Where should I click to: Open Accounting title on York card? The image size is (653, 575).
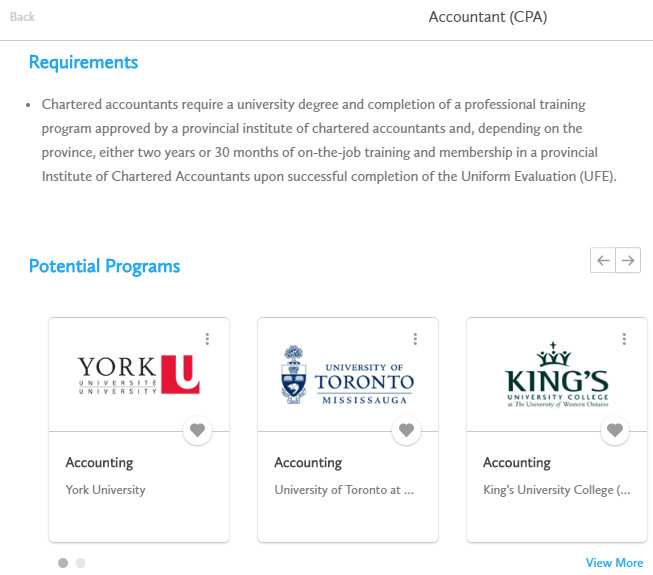pyautogui.click(x=99, y=463)
